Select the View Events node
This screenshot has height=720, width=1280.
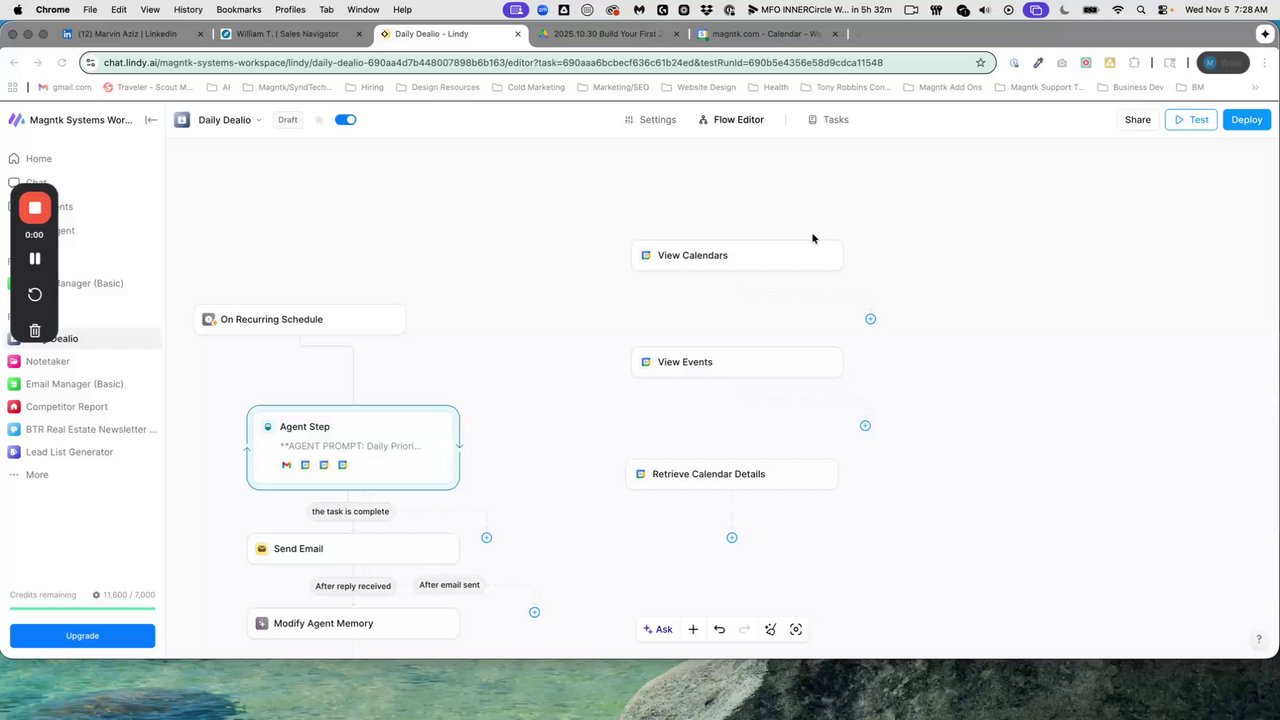tap(737, 362)
